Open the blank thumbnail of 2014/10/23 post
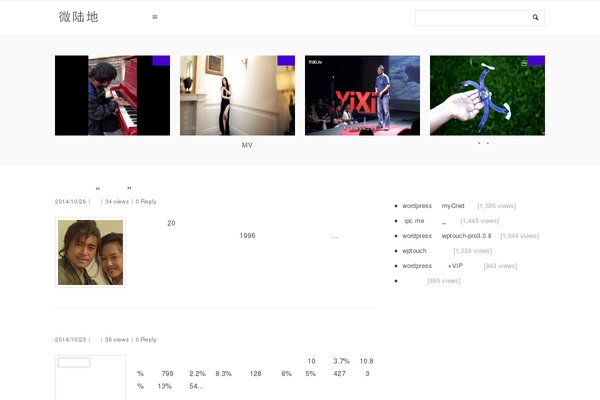 pos(90,377)
